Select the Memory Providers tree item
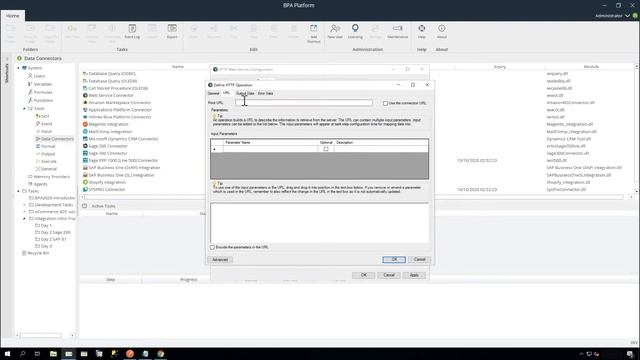The height and width of the screenshot is (360, 640). pos(51,177)
